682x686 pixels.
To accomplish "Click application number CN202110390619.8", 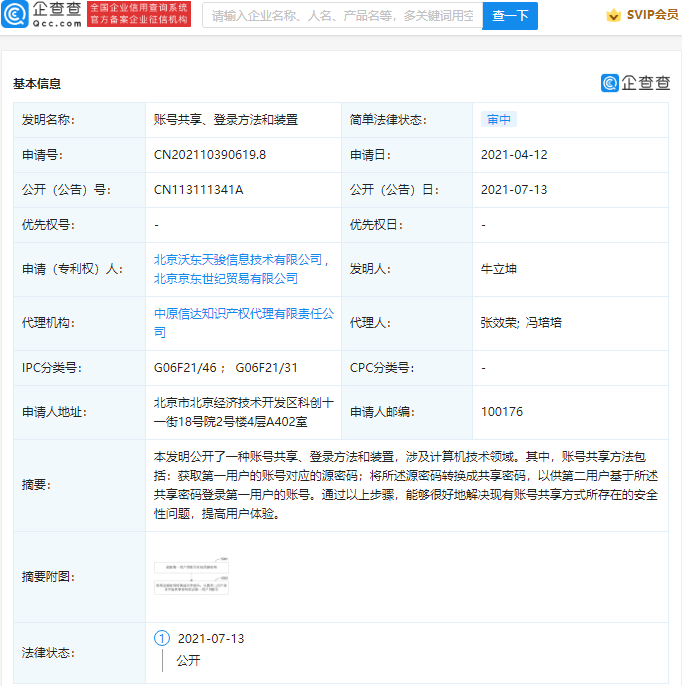I will [210, 155].
